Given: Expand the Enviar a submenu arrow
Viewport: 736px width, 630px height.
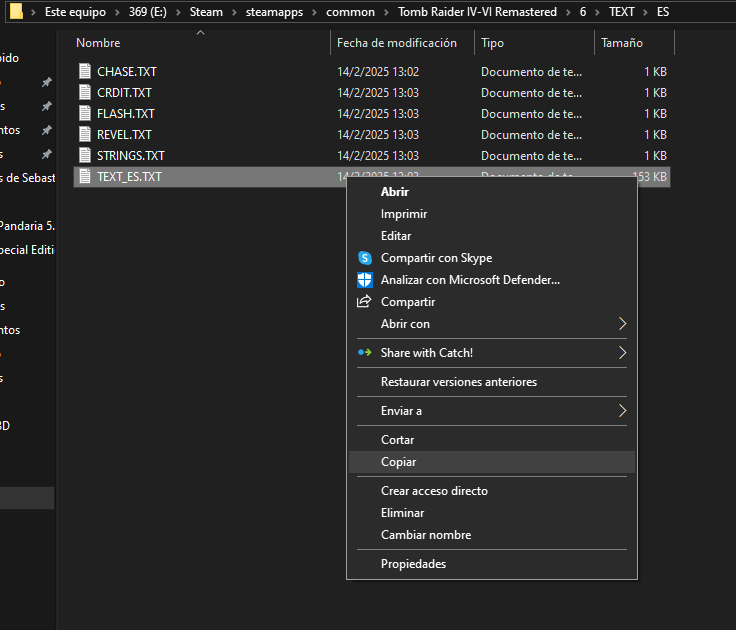Looking at the screenshot, I should coord(622,411).
